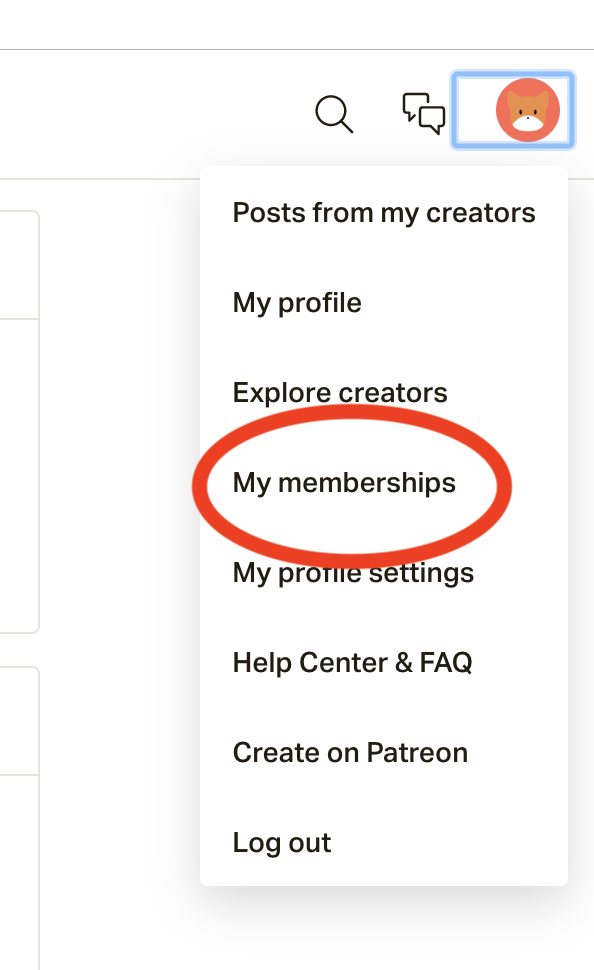The width and height of the screenshot is (594, 970).
Task: Click the lower content card on the left edge
Action: 19,818
